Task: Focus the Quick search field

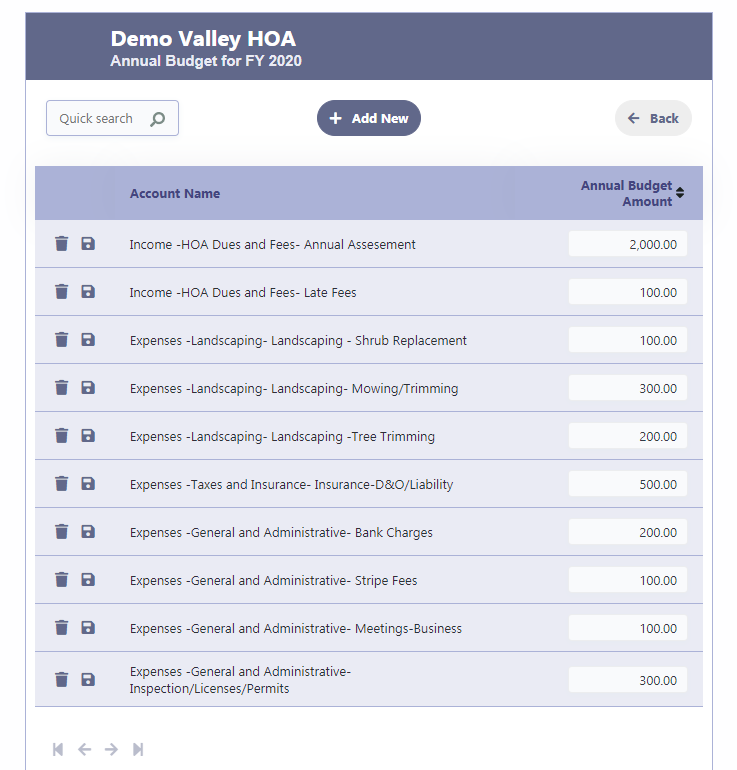Action: click(x=112, y=118)
